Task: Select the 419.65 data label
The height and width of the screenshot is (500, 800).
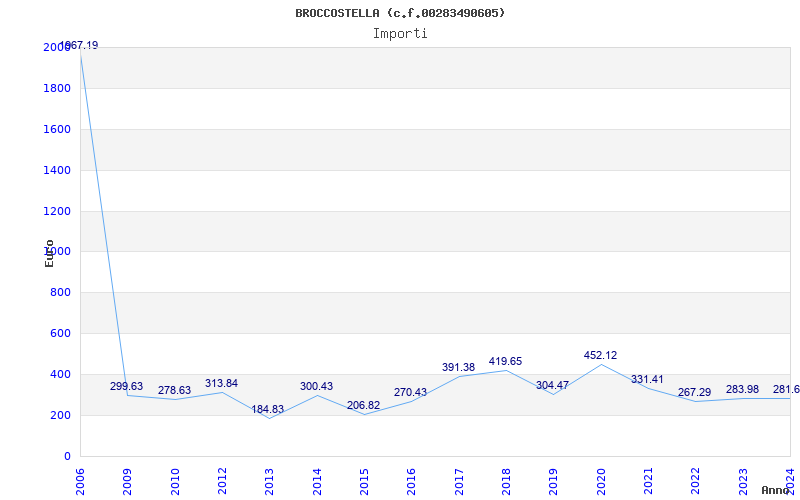Action: point(505,361)
